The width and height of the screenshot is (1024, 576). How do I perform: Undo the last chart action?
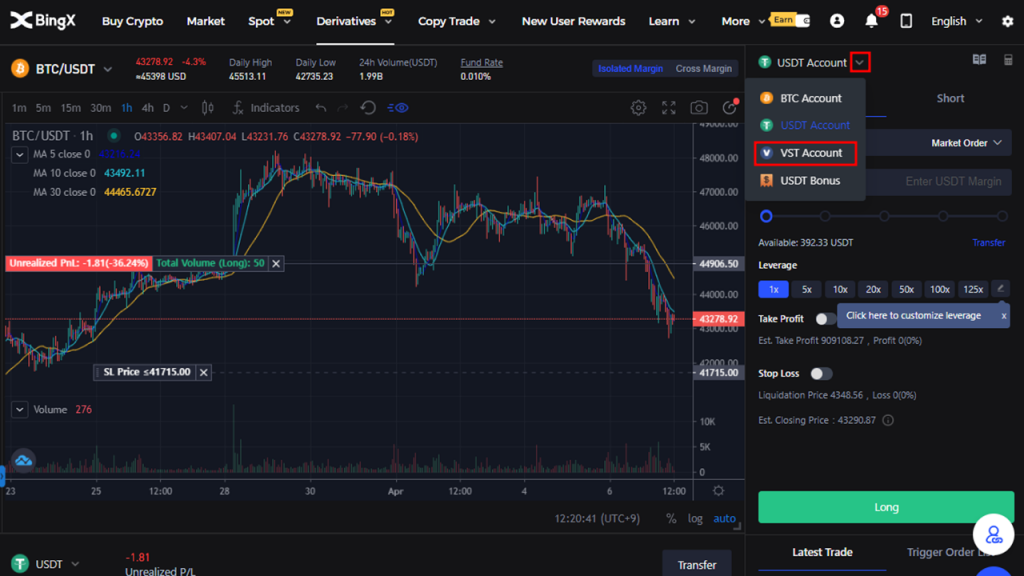pos(321,108)
